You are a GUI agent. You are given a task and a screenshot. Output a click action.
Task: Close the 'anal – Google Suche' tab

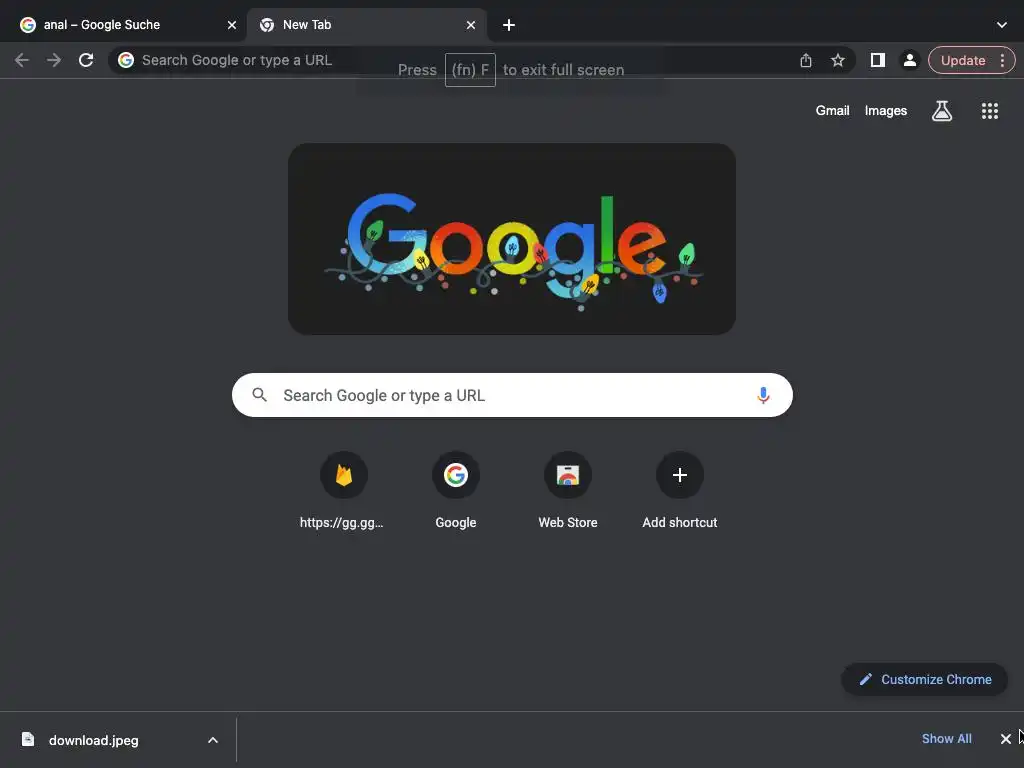(232, 25)
